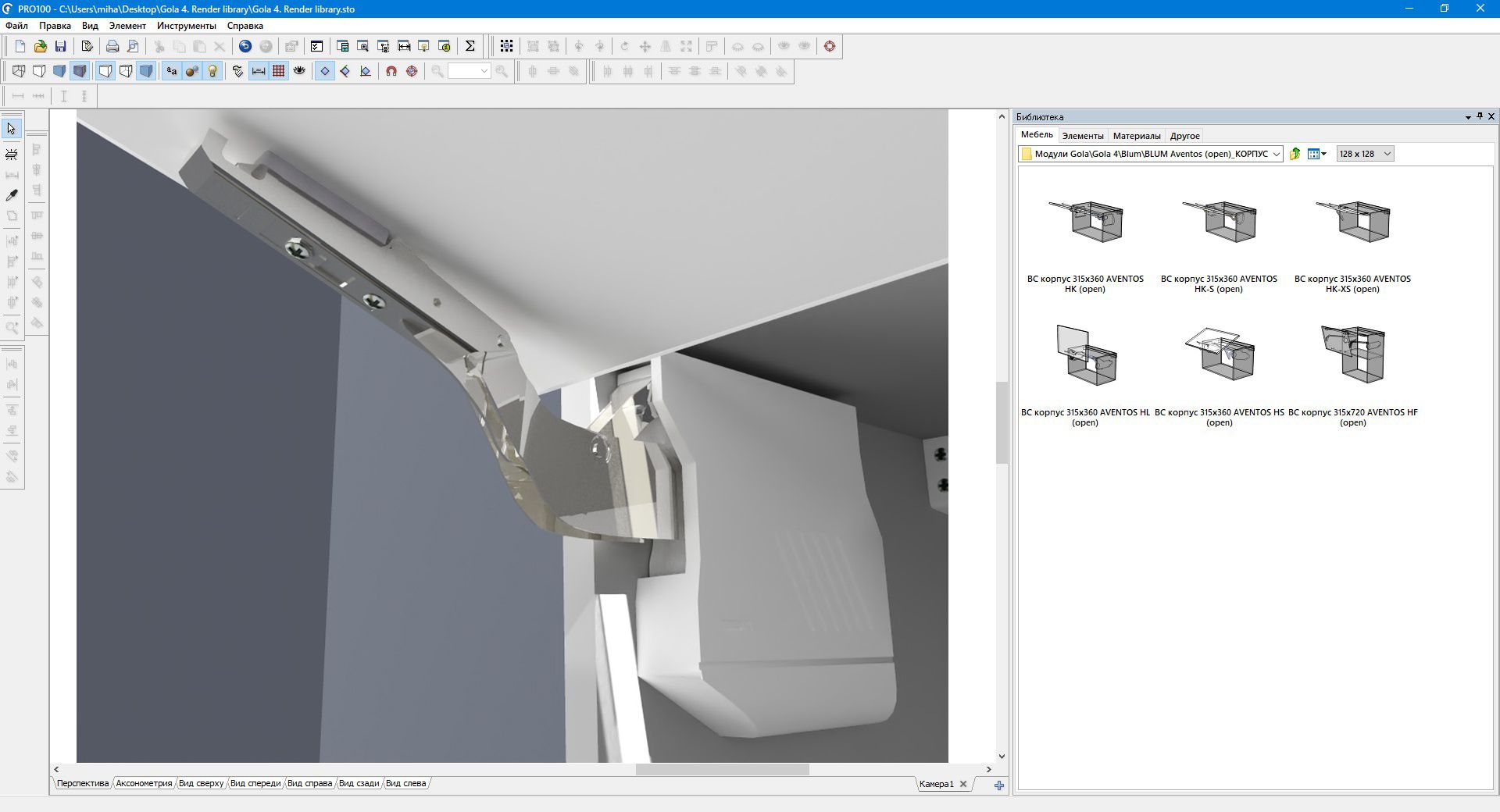This screenshot has height=812, width=1500.
Task: Toggle the light bulb shading option
Action: tap(212, 71)
